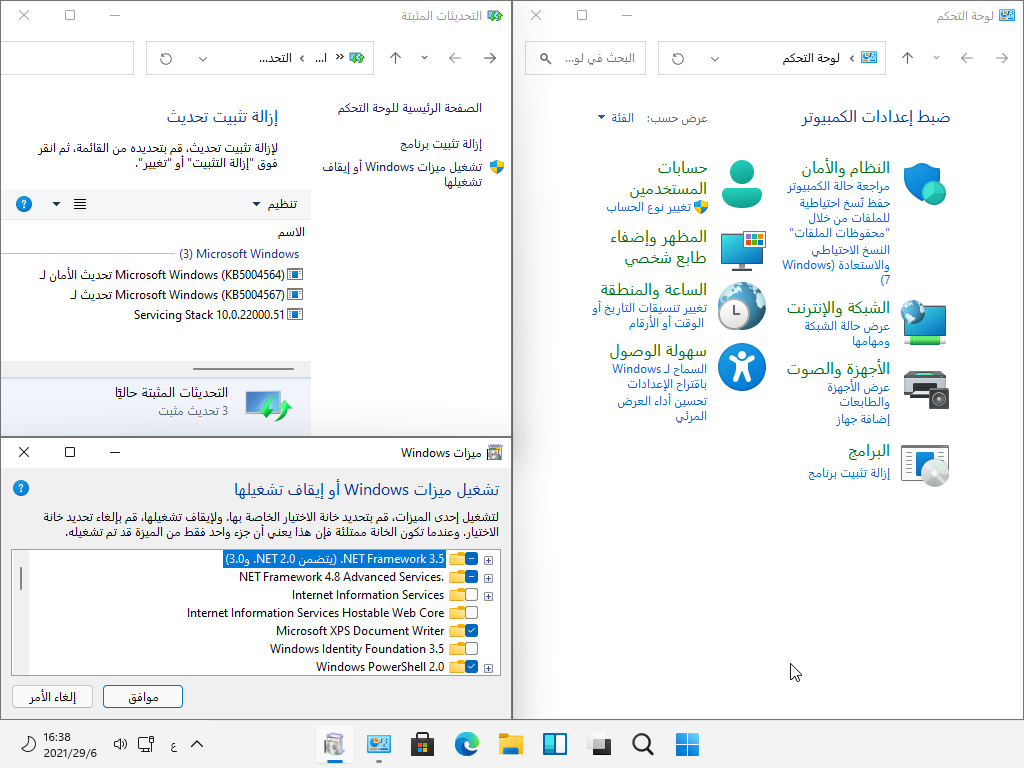This screenshot has width=1024, height=768.
Task: Enable Windows Identity Foundation 3.5 checkbox
Action: point(472,648)
